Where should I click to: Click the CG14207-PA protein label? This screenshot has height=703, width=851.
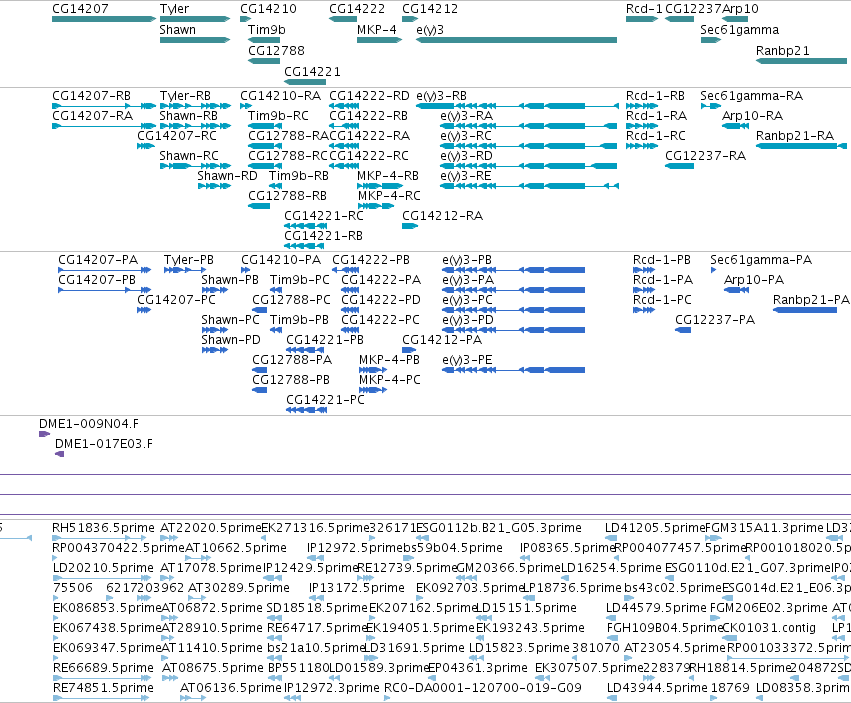tap(98, 260)
